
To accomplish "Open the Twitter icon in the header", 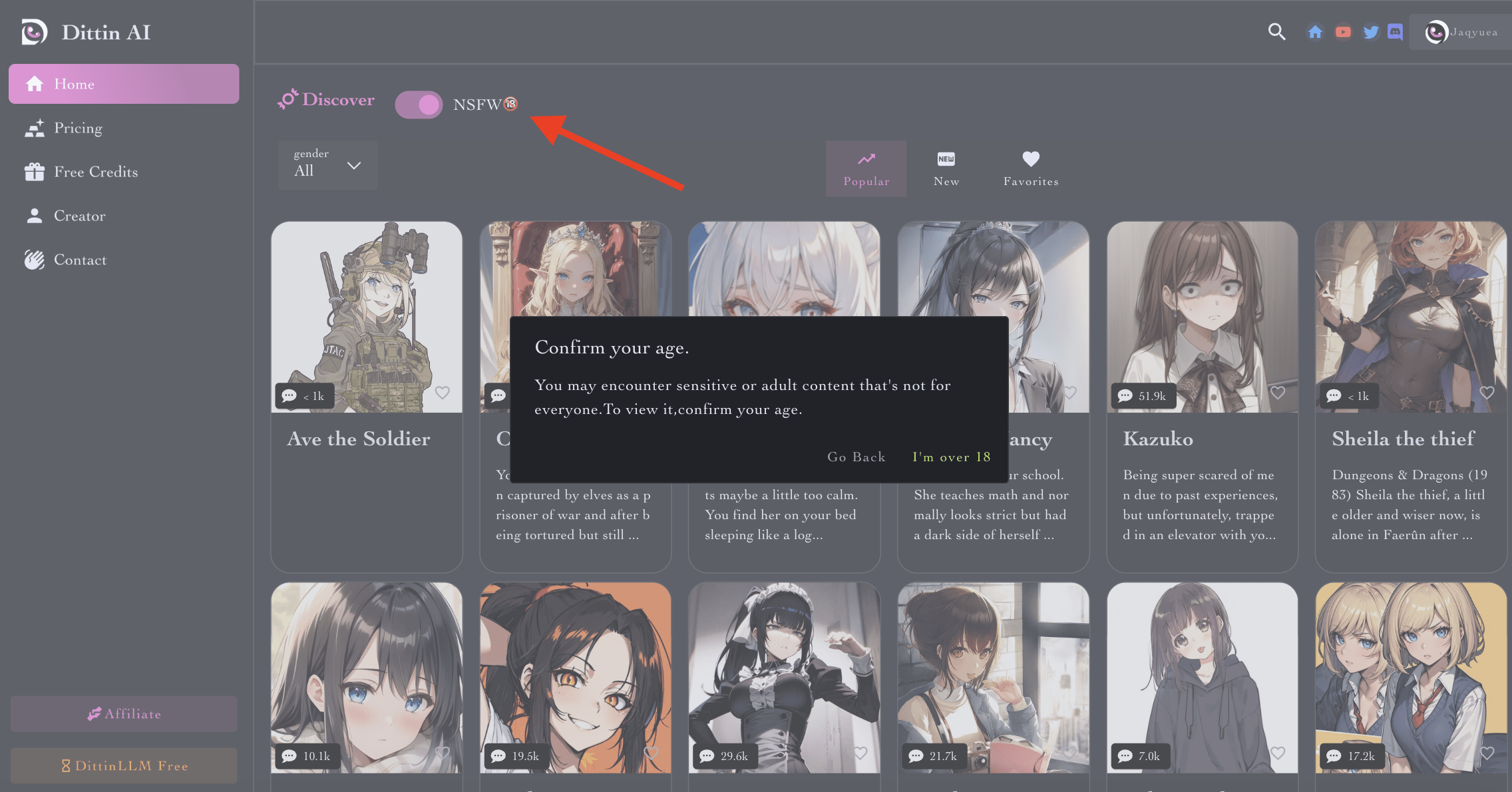I will click(x=1370, y=31).
